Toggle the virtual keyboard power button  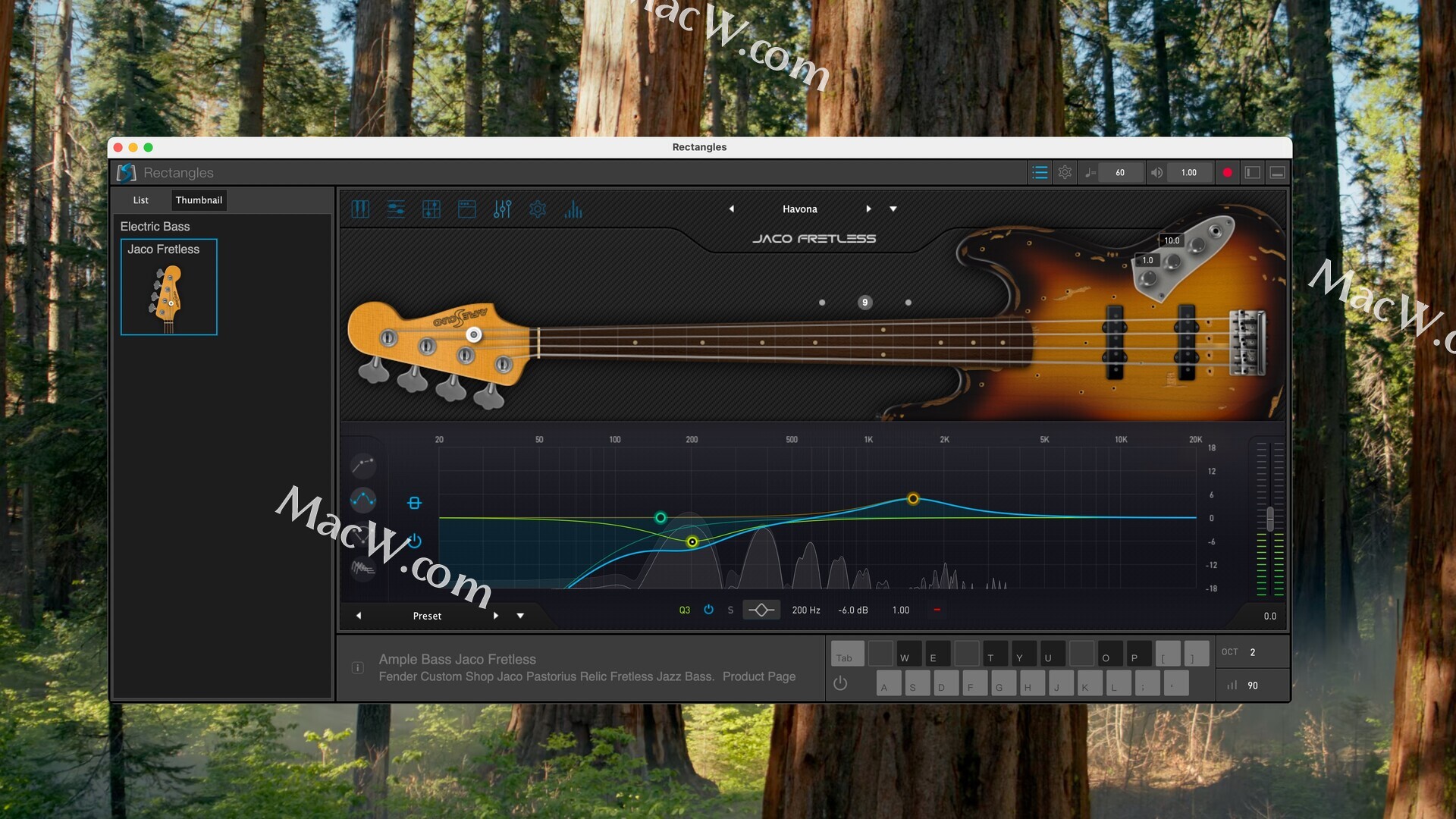point(840,683)
